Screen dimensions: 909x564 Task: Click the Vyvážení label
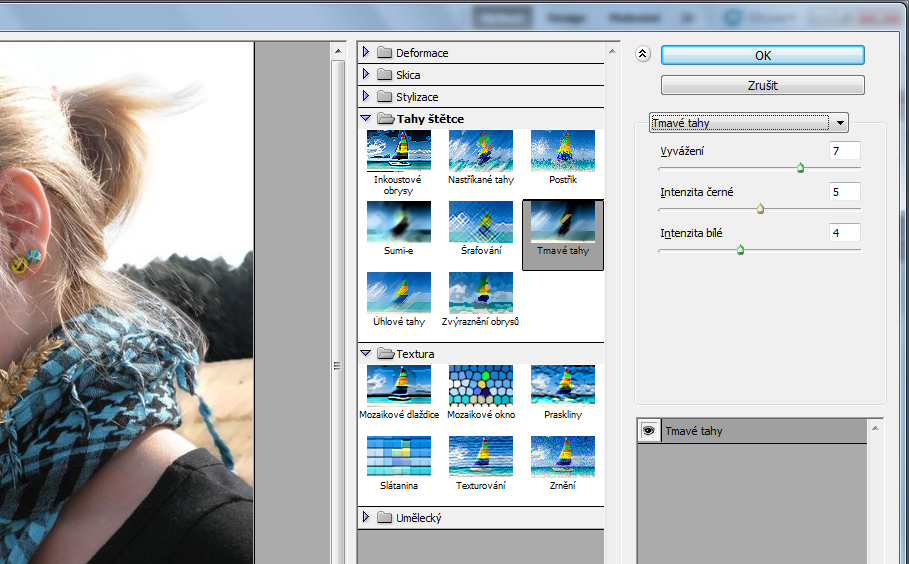coord(682,151)
